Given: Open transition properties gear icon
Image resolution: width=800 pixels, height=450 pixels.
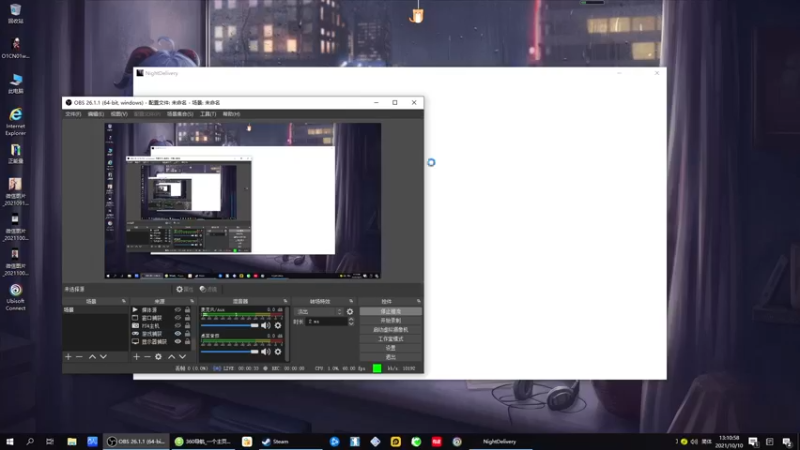Looking at the screenshot, I should click(350, 312).
